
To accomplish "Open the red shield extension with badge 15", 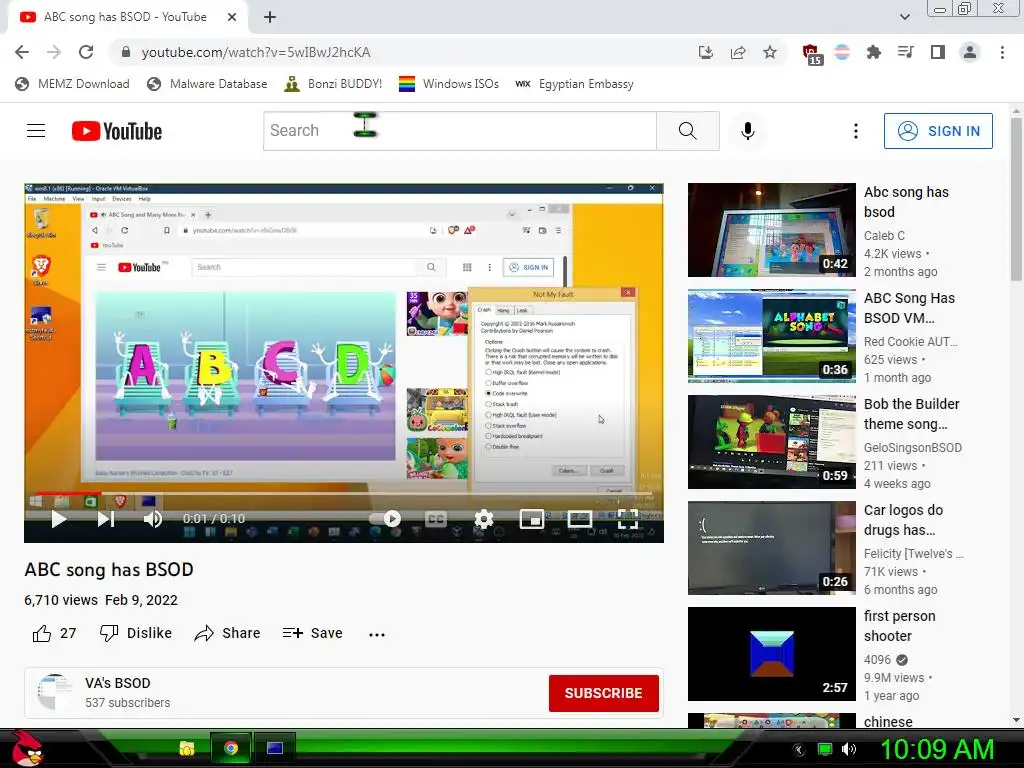I will (x=811, y=54).
